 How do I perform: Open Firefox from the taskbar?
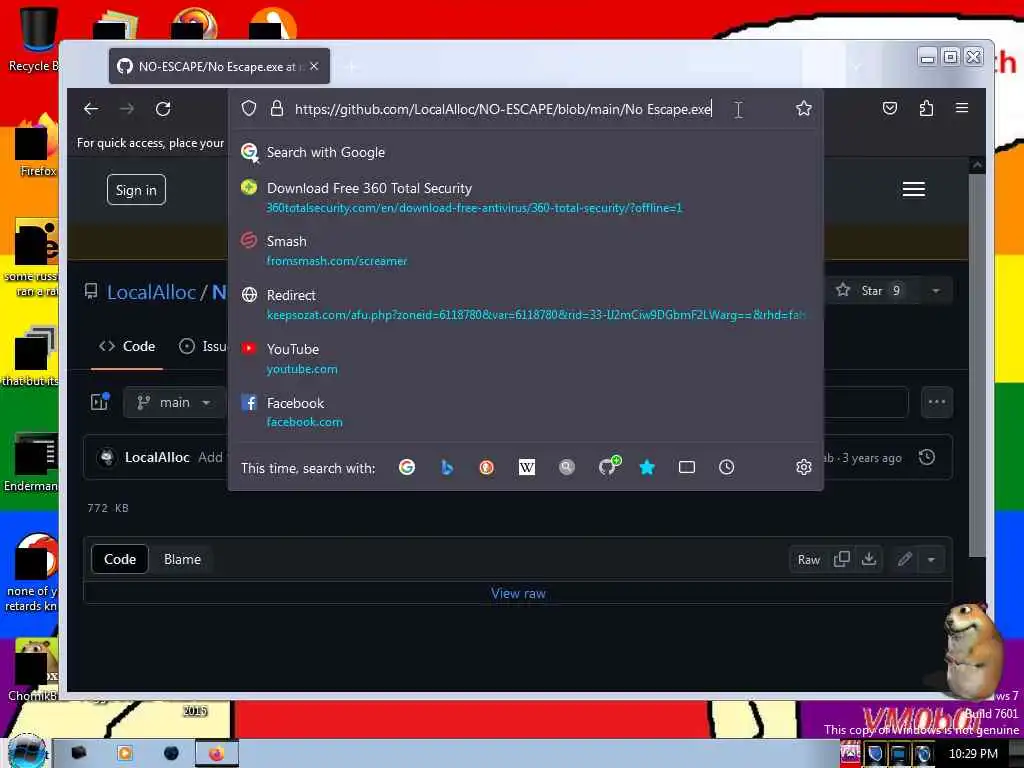click(x=217, y=753)
